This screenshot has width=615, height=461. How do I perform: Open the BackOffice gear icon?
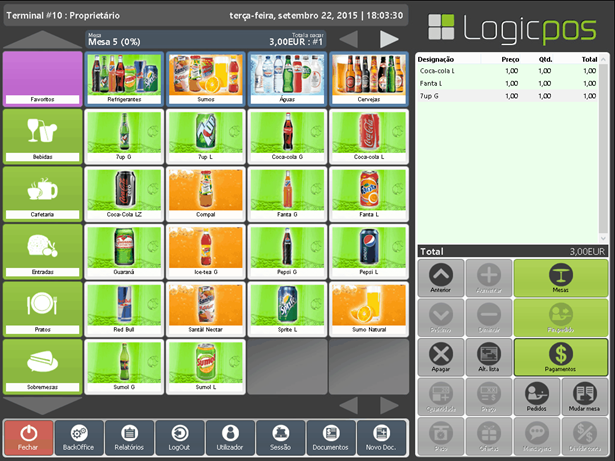[79, 438]
